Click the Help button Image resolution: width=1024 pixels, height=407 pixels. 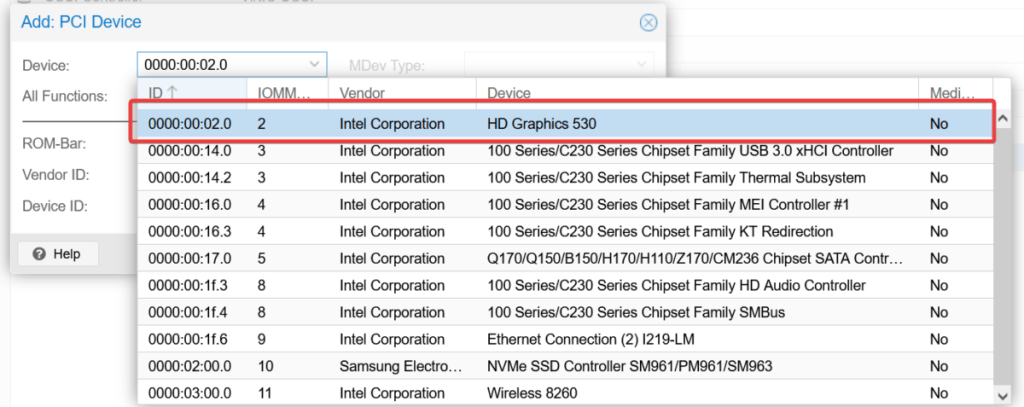57,254
